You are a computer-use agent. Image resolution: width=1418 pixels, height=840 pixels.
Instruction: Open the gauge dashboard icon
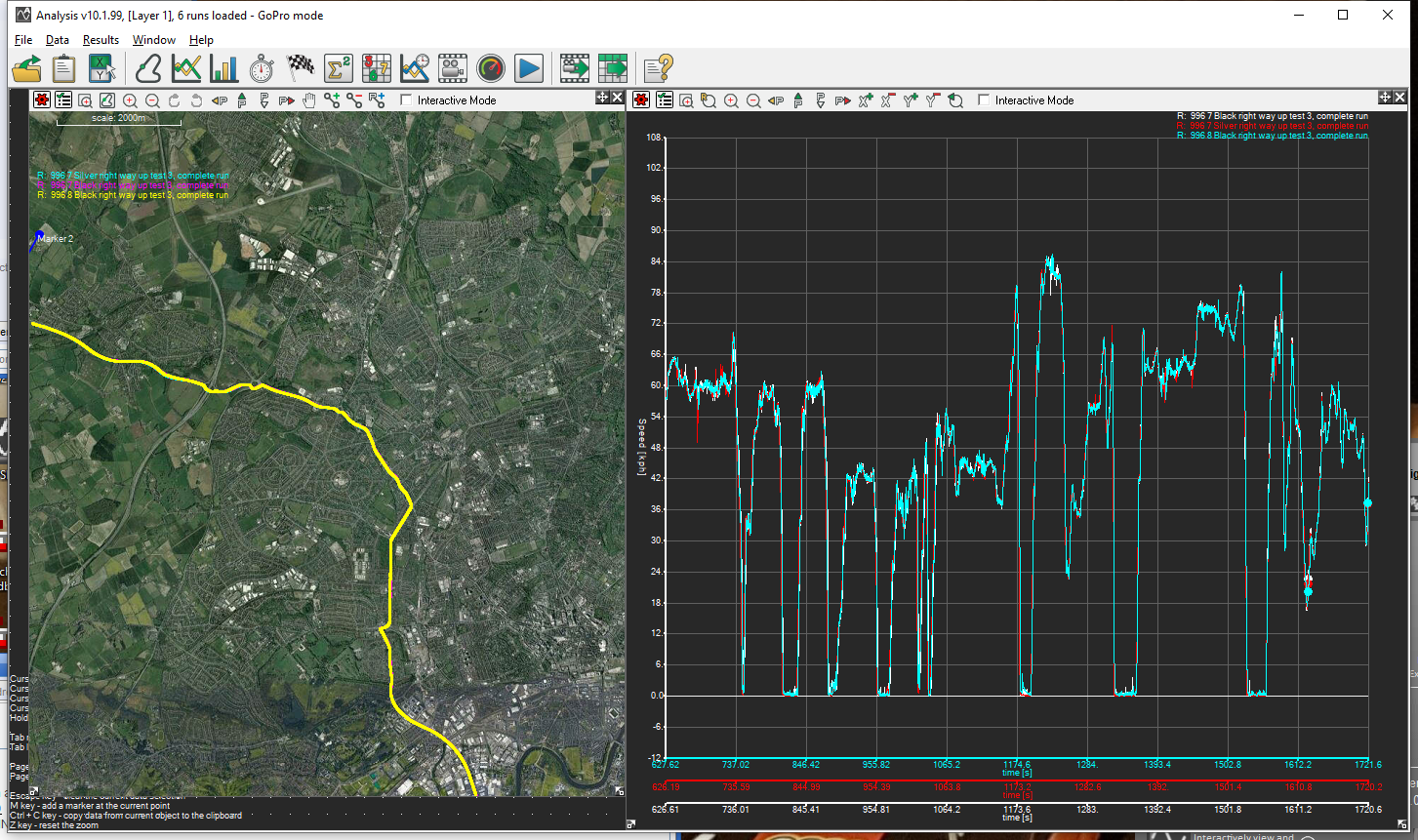[491, 68]
